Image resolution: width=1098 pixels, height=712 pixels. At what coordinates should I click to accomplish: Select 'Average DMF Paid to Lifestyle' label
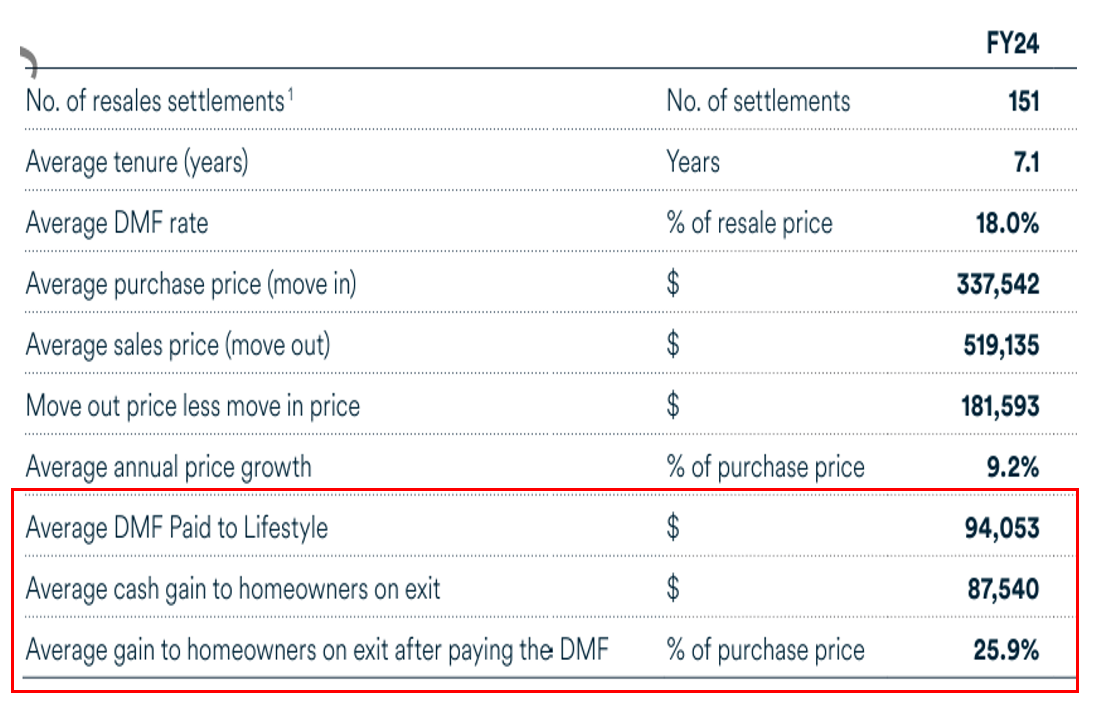pos(177,528)
